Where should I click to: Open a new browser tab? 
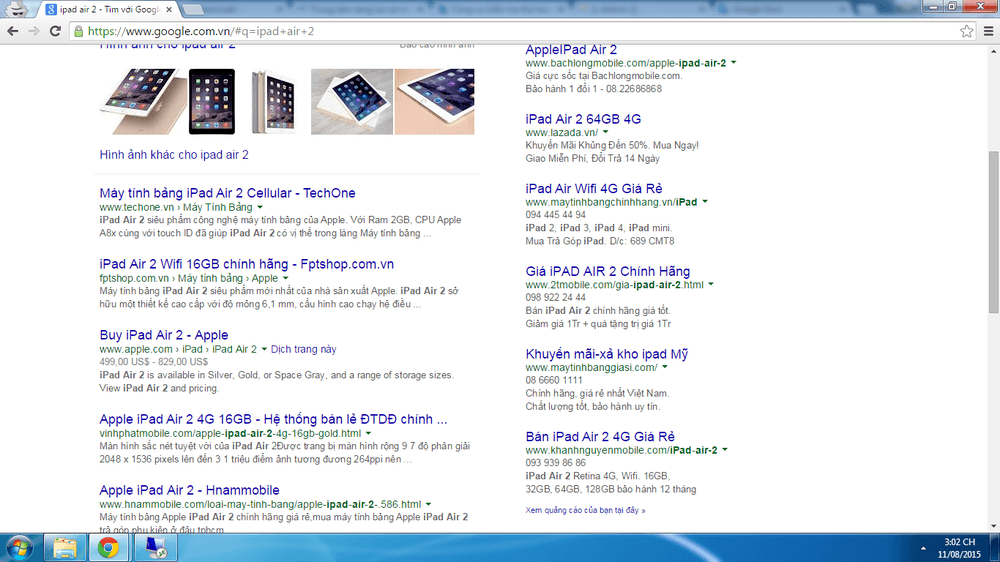pyautogui.click(x=192, y=10)
